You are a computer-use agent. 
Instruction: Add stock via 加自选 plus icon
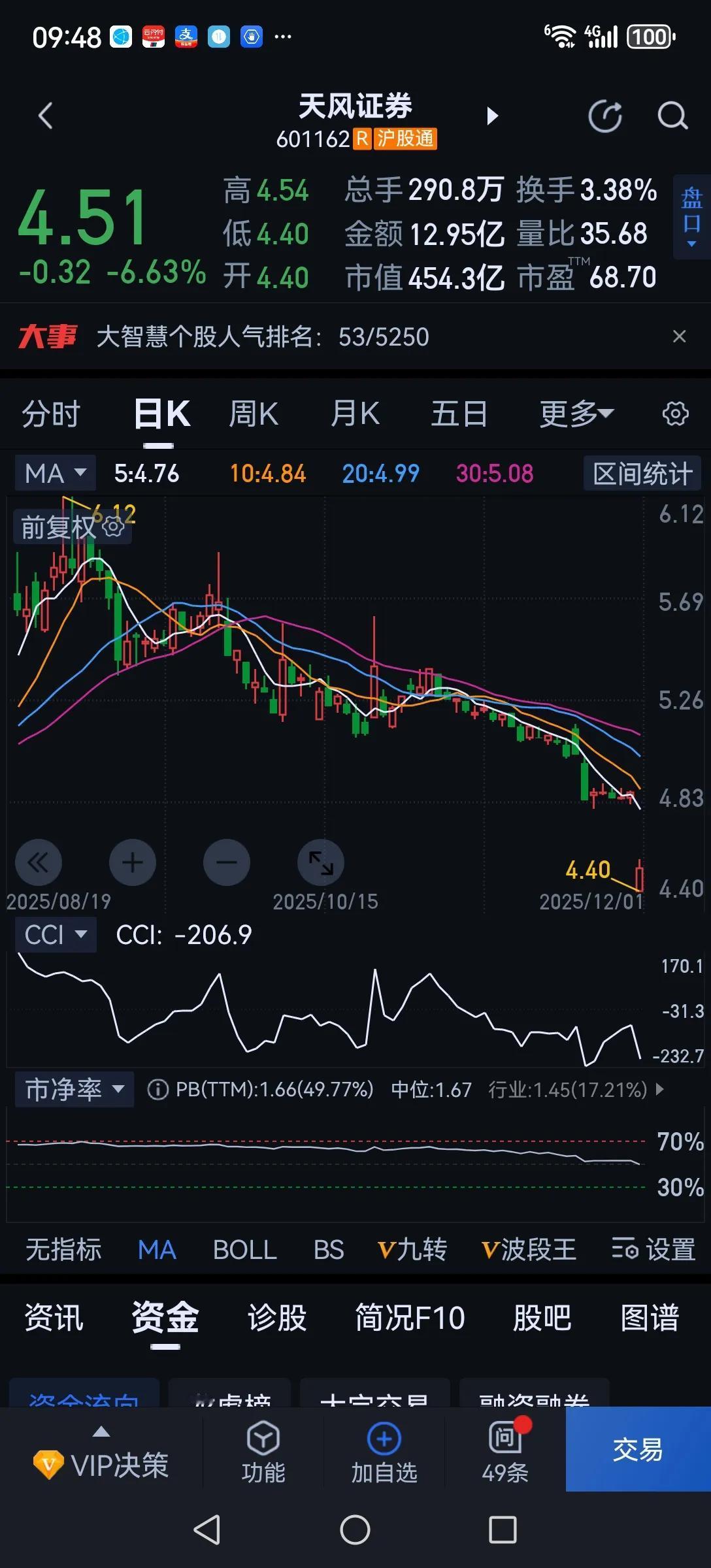click(384, 1450)
